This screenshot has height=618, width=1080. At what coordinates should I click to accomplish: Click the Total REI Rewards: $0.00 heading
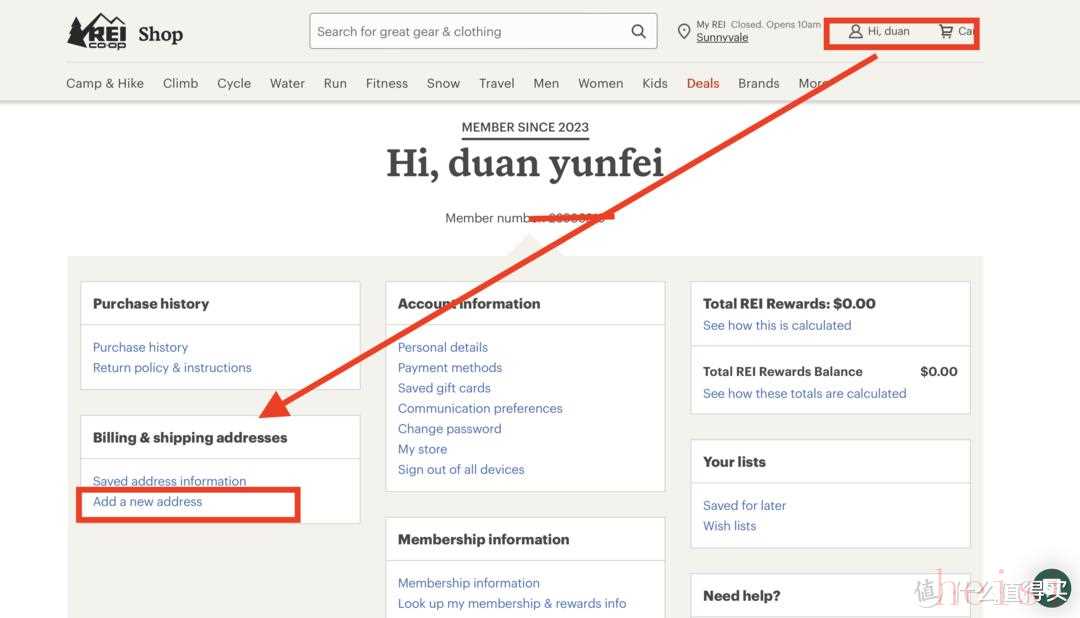(789, 304)
